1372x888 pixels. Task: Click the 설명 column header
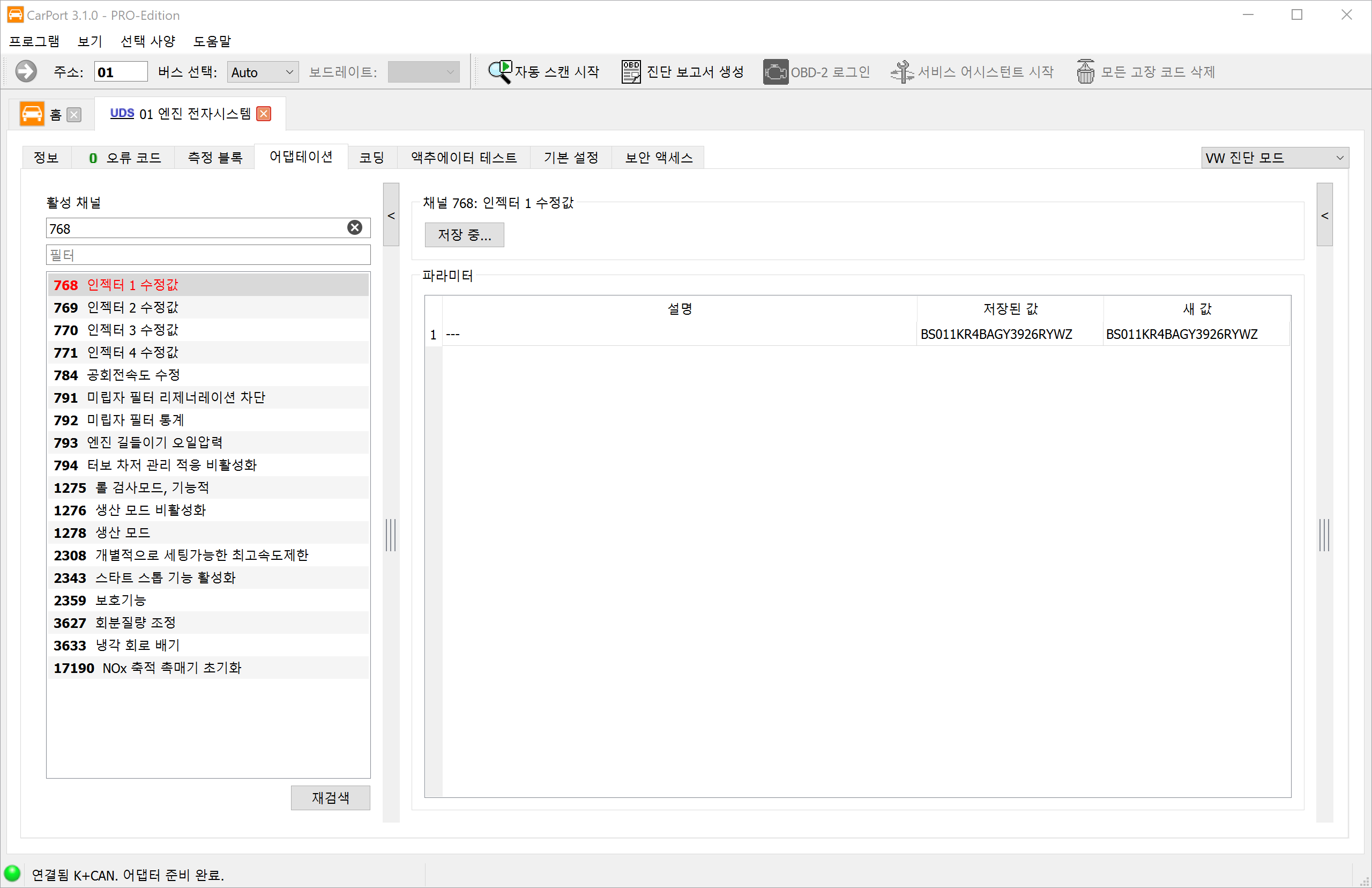pyautogui.click(x=680, y=309)
